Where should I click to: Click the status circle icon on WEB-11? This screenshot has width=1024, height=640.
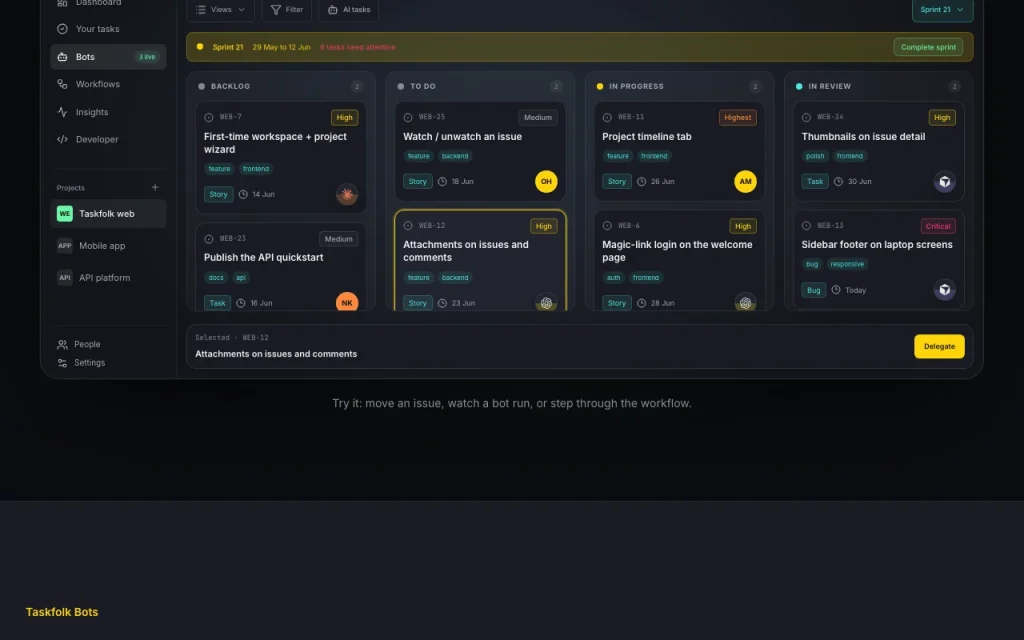[607, 118]
